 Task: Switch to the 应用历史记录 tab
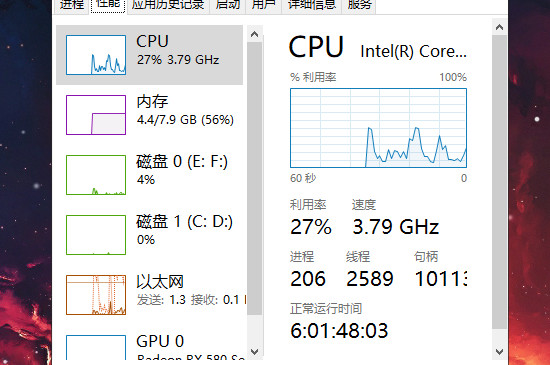(x=168, y=6)
